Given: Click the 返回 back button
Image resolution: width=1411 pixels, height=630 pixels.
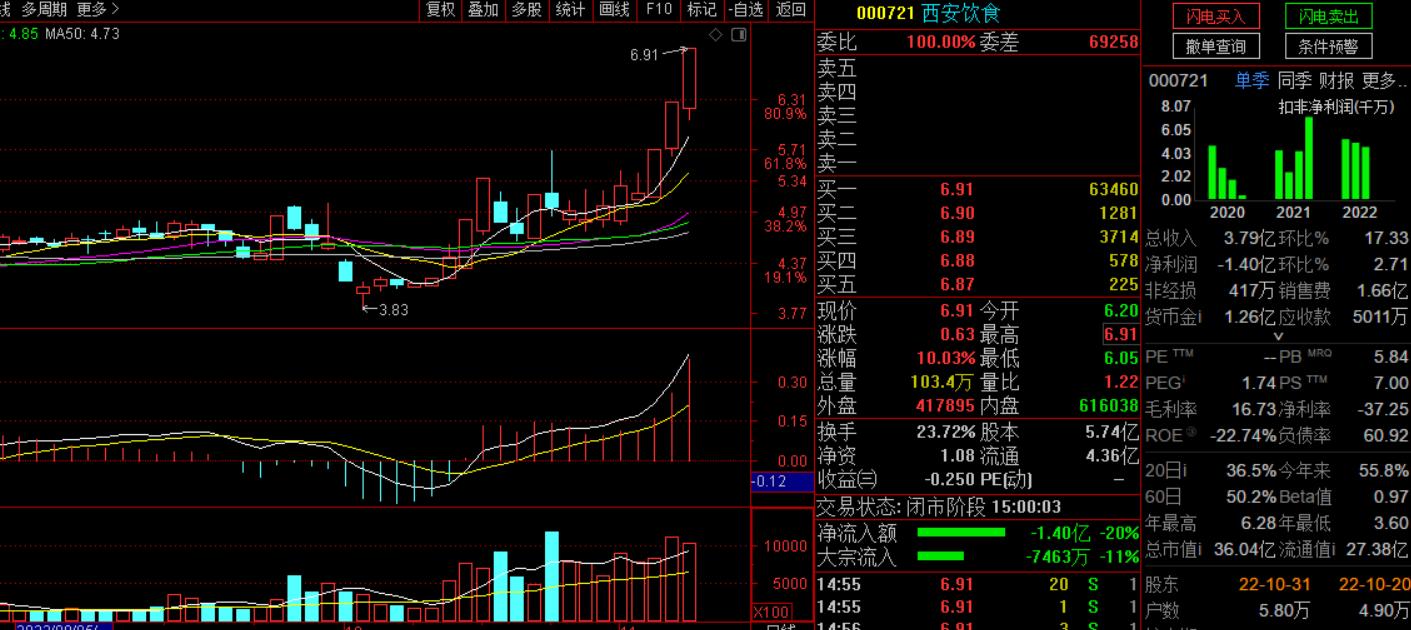Looking at the screenshot, I should [790, 10].
